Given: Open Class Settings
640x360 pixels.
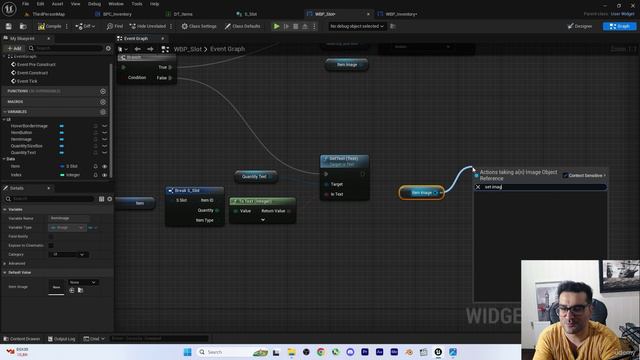Looking at the screenshot, I should click(x=199, y=26).
